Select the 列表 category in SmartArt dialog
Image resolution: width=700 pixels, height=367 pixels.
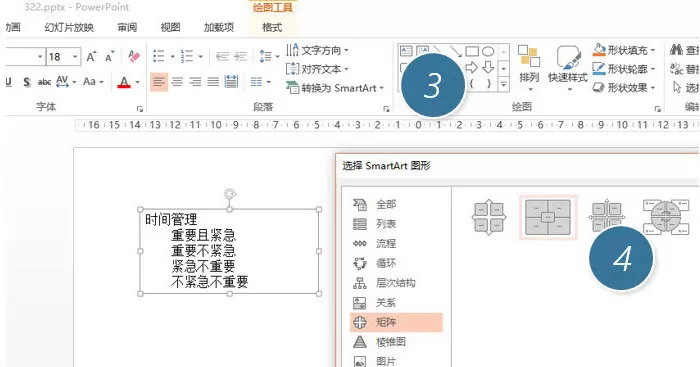click(x=396, y=224)
